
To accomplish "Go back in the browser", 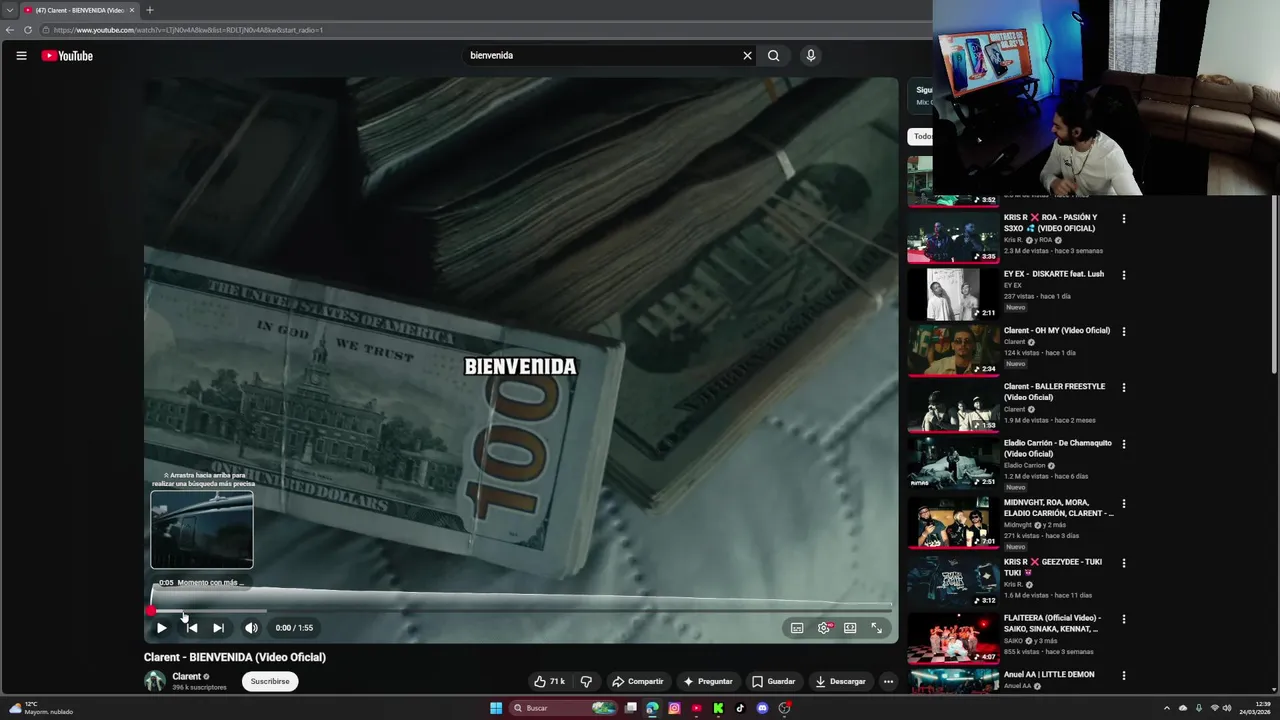I will (x=10, y=30).
